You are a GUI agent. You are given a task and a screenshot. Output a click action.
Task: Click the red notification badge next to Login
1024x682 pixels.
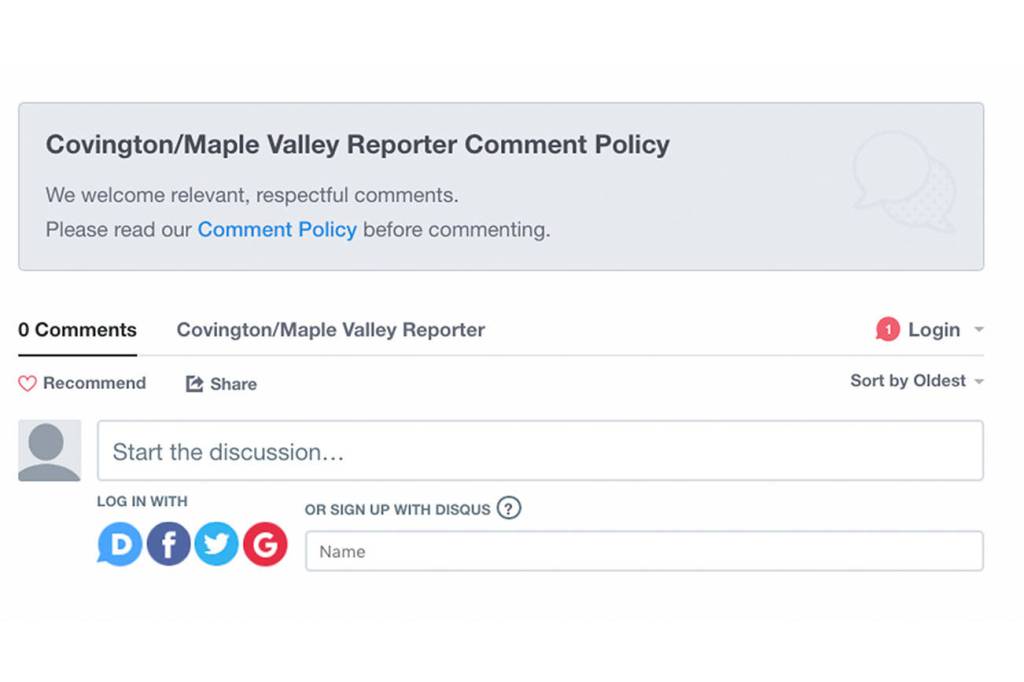tap(887, 328)
